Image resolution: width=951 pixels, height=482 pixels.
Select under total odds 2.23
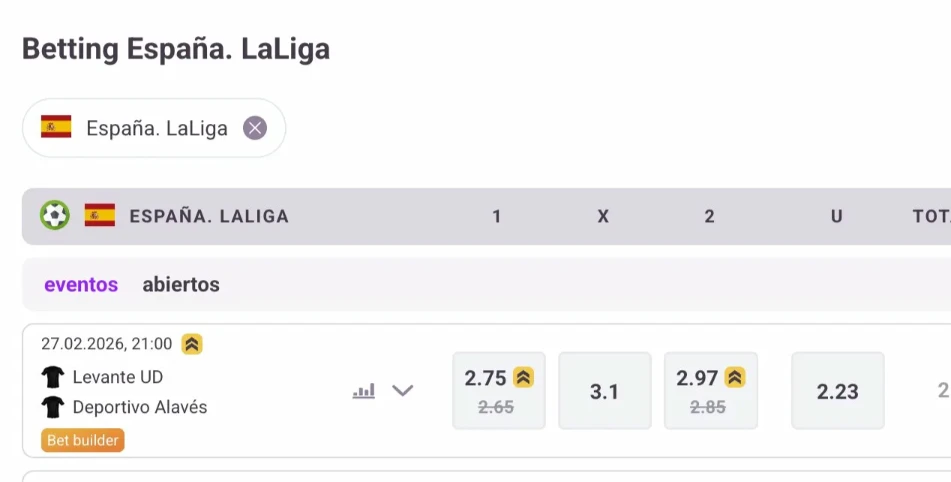click(837, 391)
